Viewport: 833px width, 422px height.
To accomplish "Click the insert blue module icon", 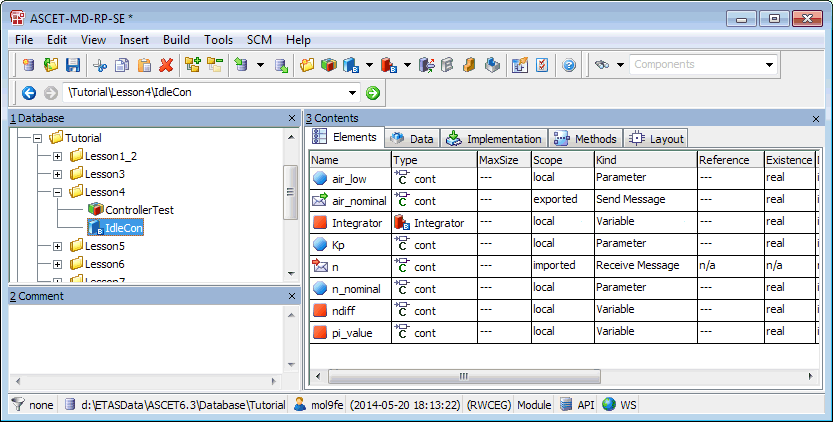I will 351,65.
